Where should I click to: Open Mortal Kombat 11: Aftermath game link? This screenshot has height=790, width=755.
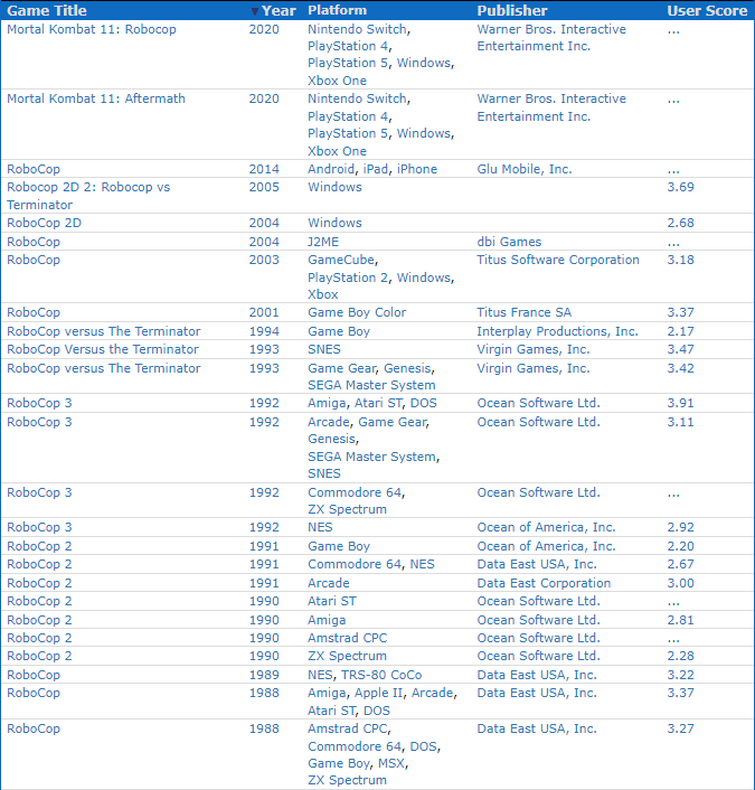coord(96,99)
